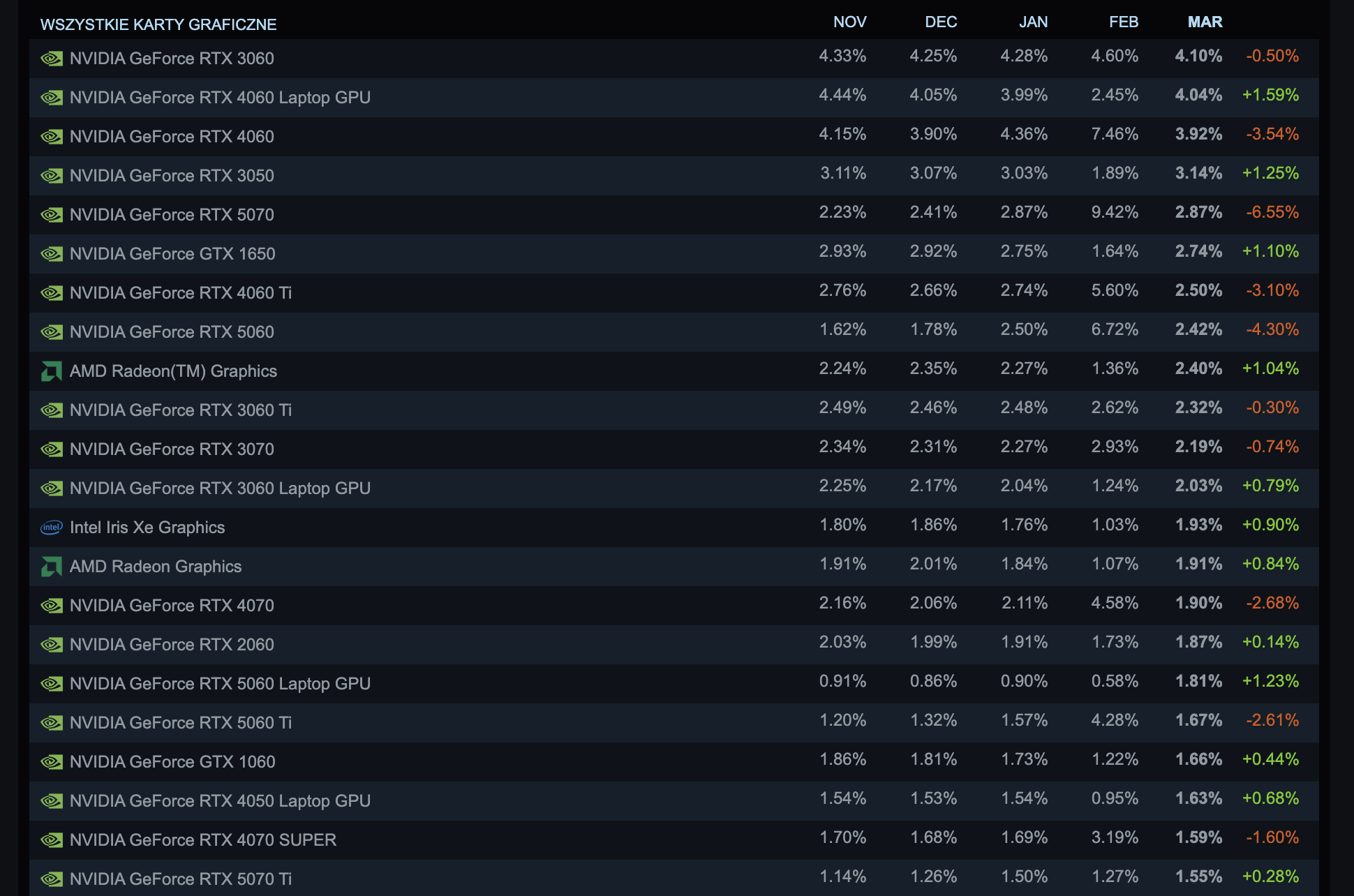Click the NVIDIA icon beside GTX 1650
The width and height of the screenshot is (1354, 896).
click(51, 254)
